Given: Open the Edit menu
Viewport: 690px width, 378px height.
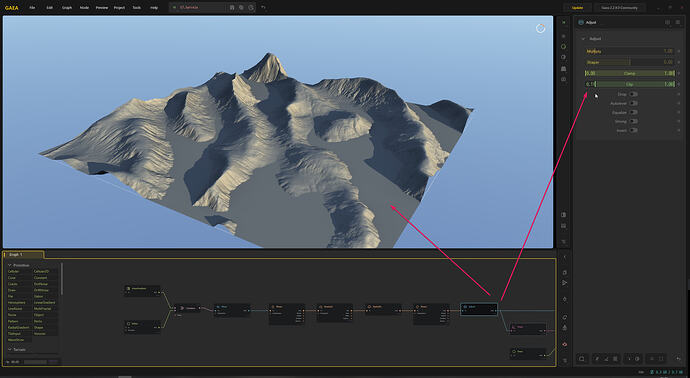Looking at the screenshot, I should click(x=50, y=7).
